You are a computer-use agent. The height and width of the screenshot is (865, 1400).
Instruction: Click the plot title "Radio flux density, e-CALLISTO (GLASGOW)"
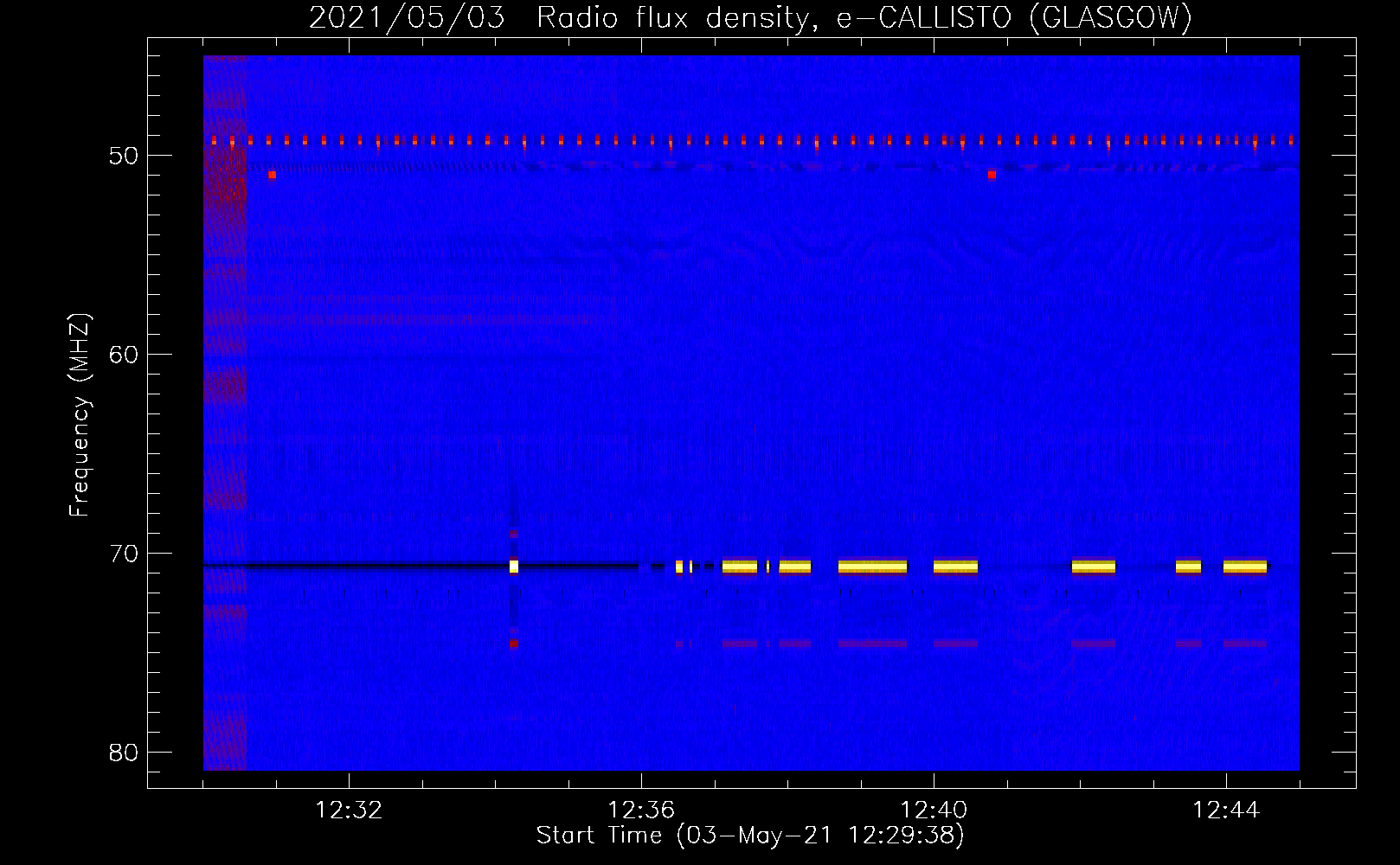(864, 18)
